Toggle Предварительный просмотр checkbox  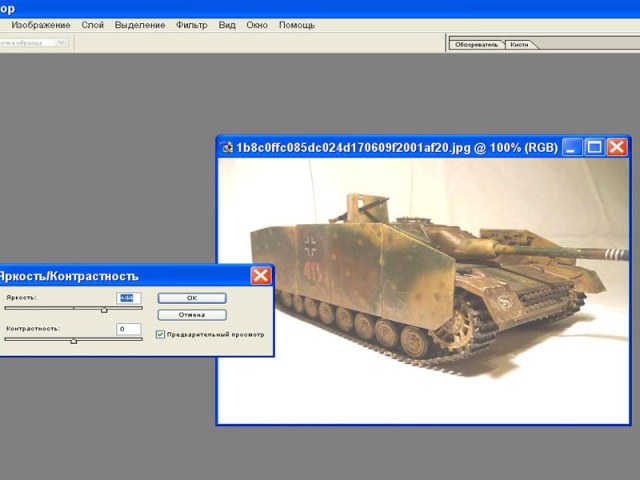[160, 334]
